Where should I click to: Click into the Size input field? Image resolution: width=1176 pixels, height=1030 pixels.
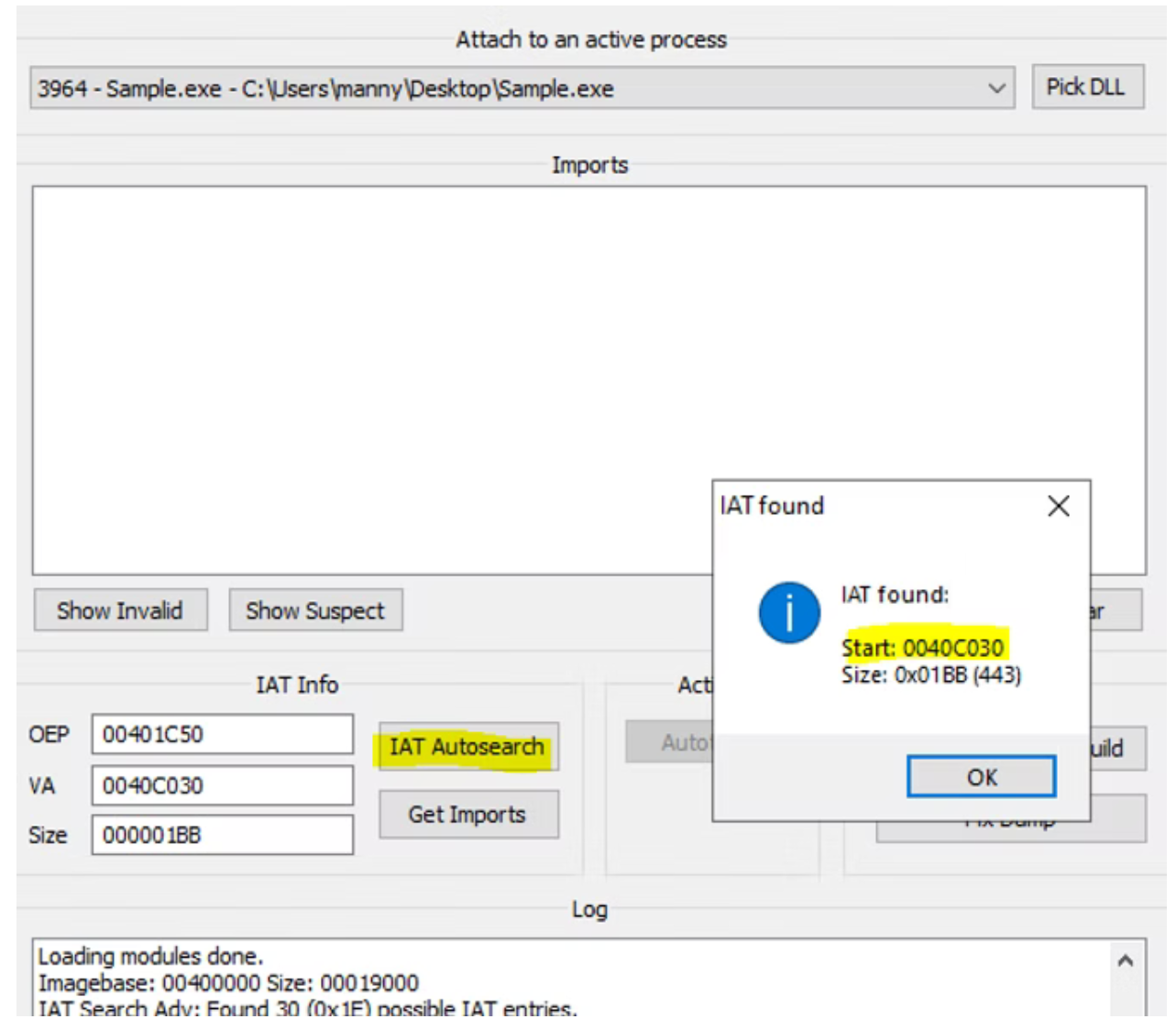pyautogui.click(x=222, y=835)
